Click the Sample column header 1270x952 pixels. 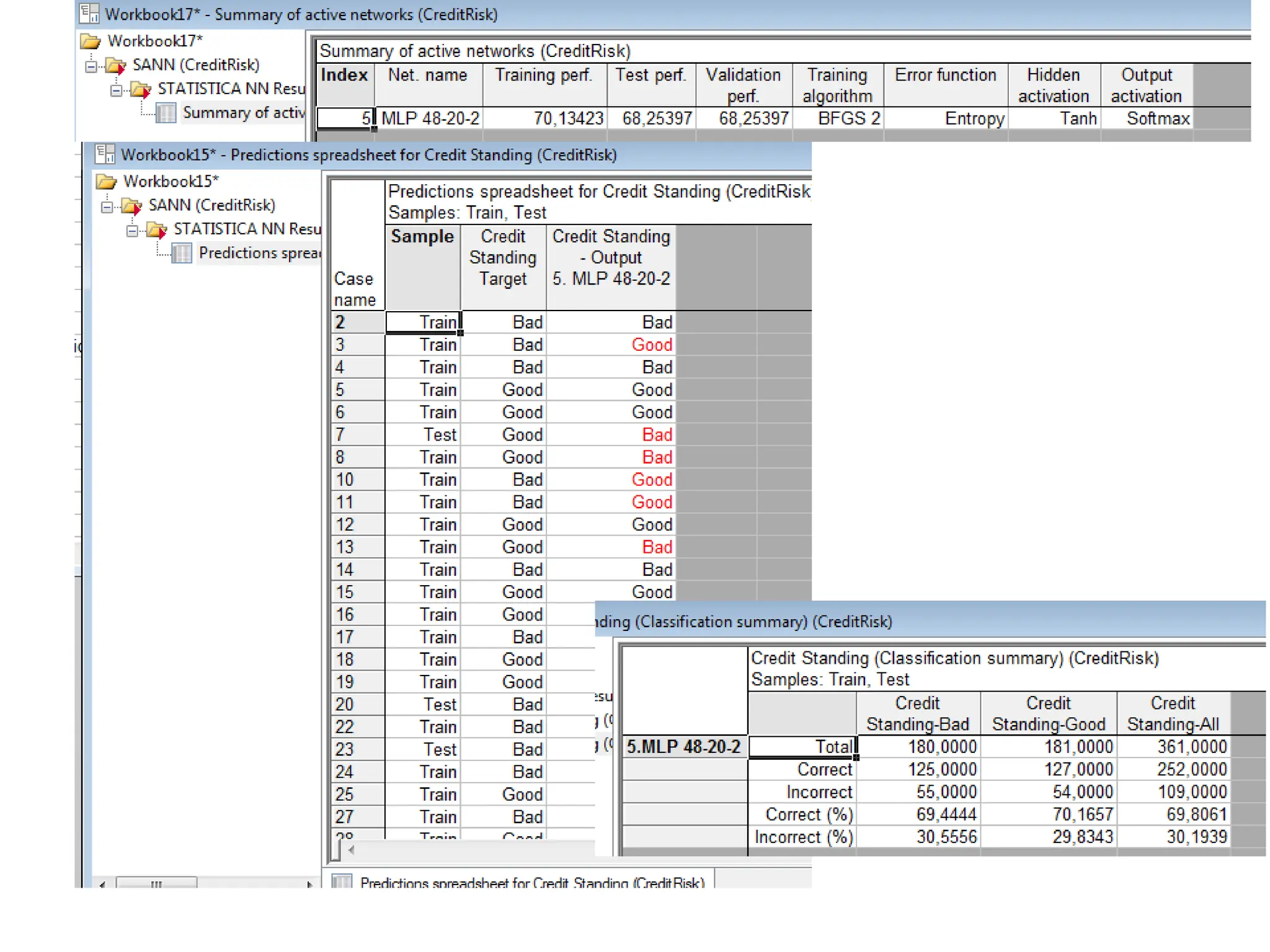[x=422, y=237]
